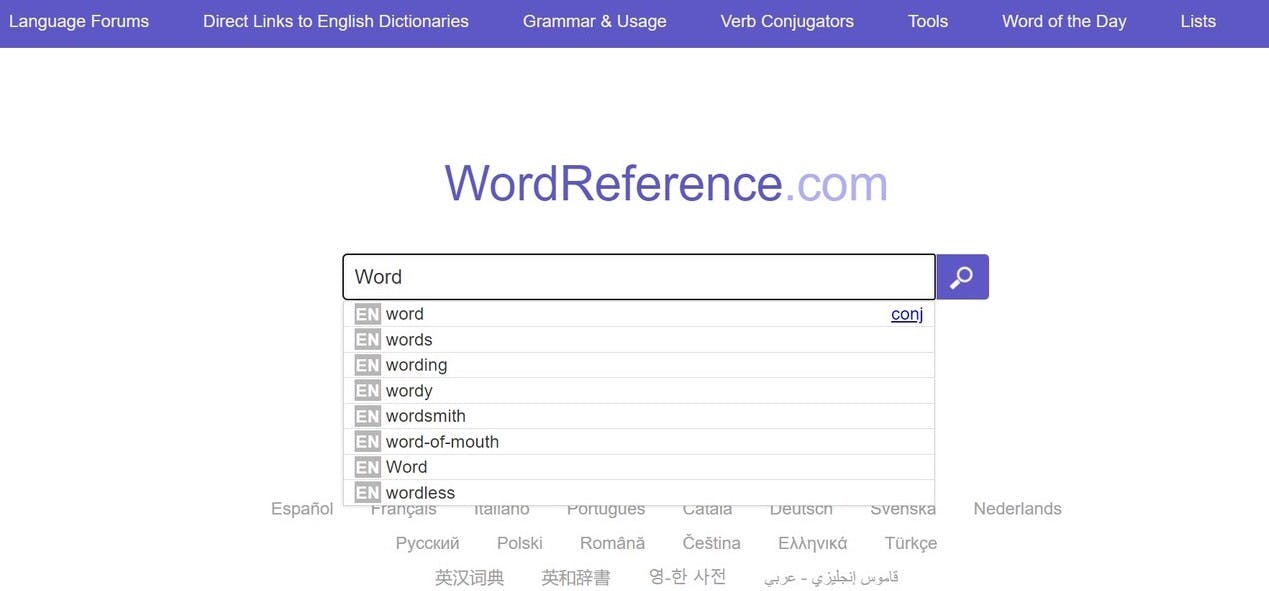Open the Lists menu
This screenshot has width=1269, height=591.
point(1198,21)
